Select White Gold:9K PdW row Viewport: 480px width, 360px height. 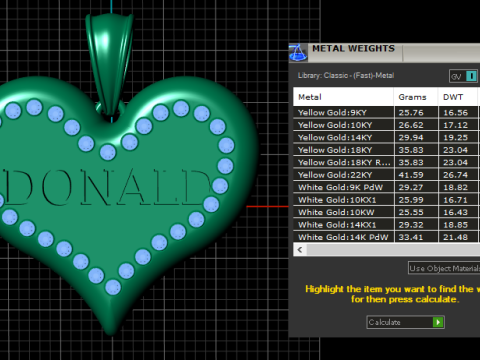(x=387, y=187)
